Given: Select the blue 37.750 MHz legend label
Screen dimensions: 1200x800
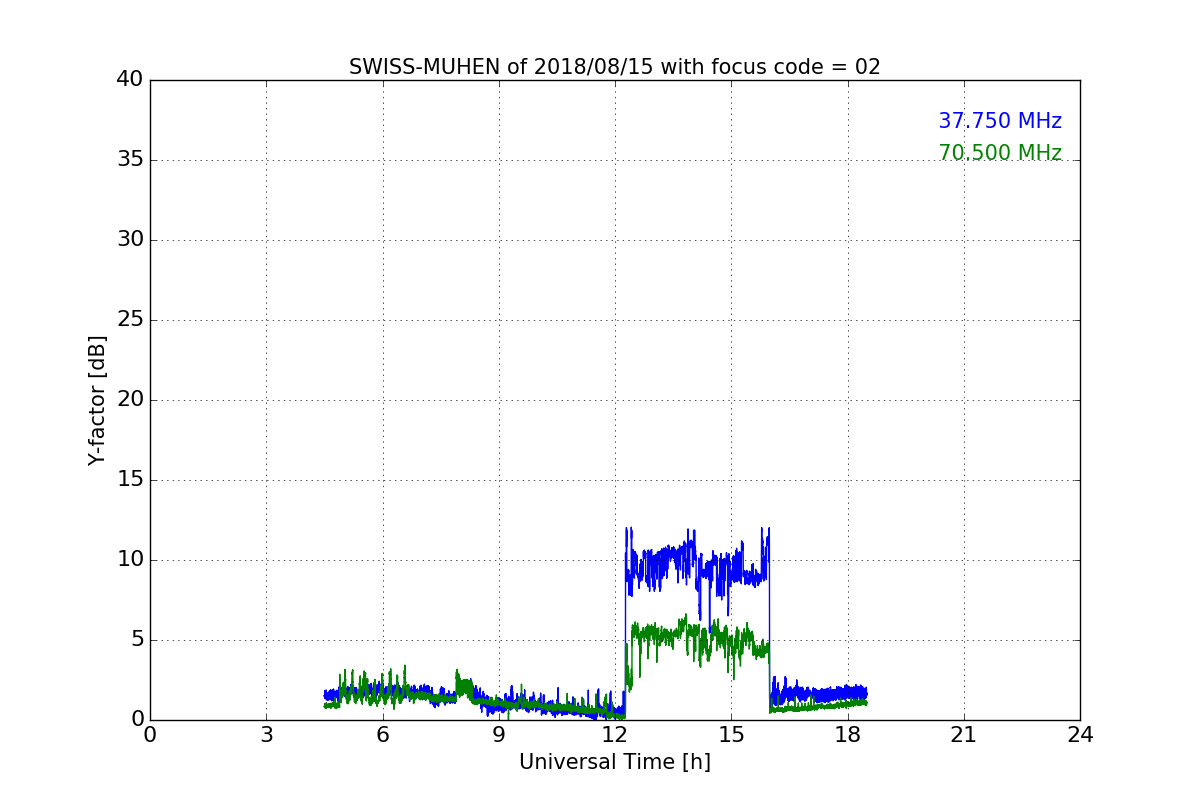Looking at the screenshot, I should coord(1000,121).
